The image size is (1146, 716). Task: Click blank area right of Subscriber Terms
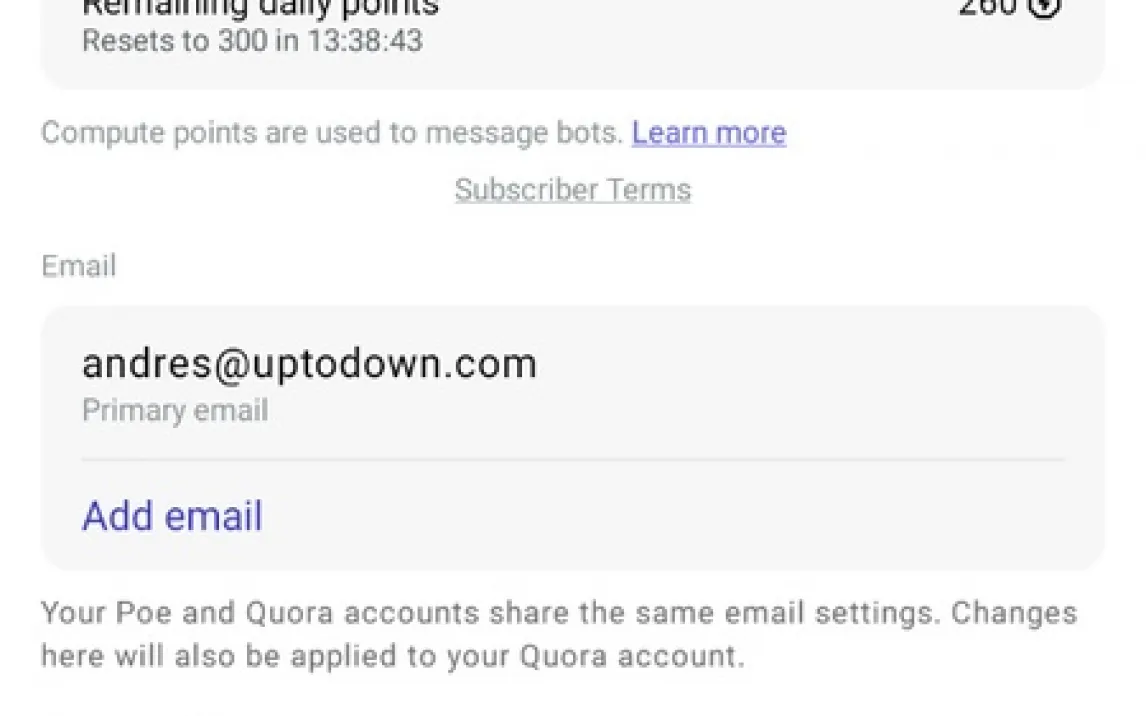pos(900,190)
